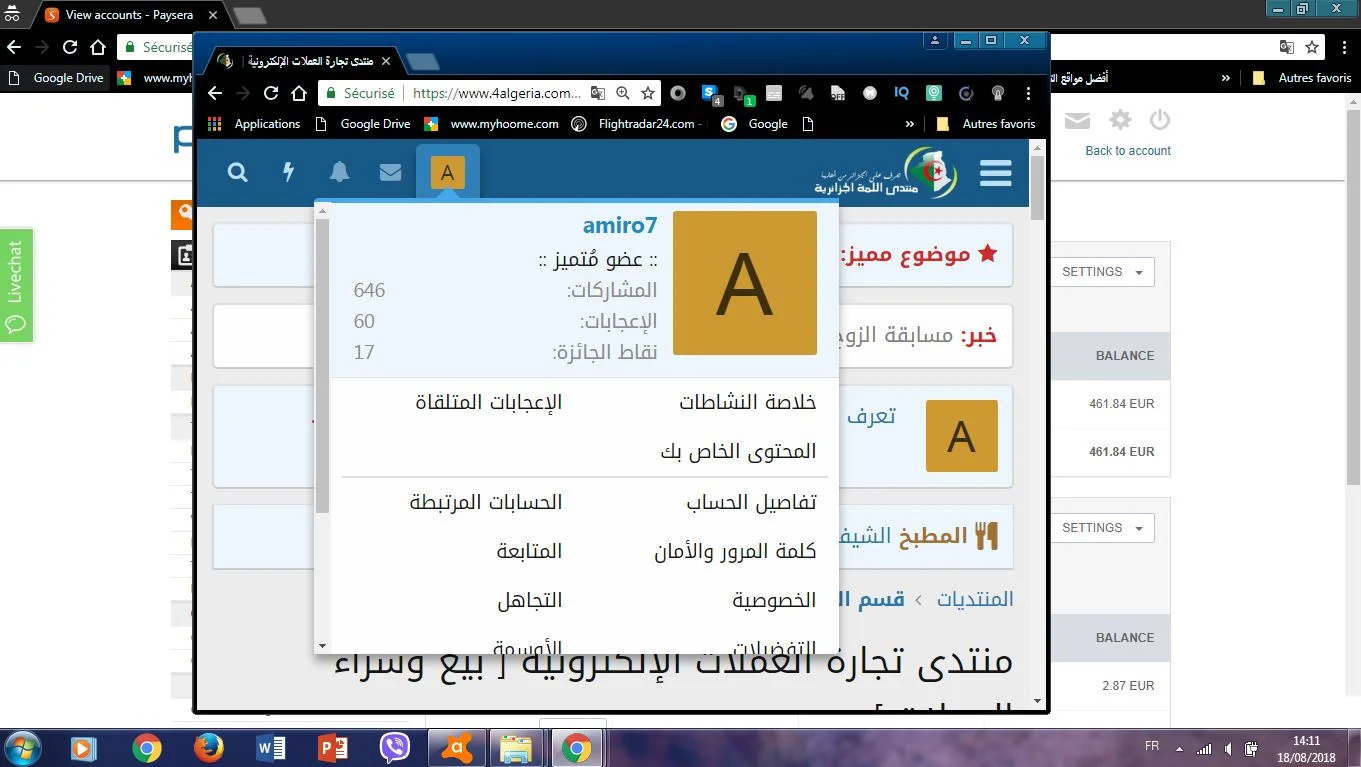Click the hamburger menu icon in forum header
The image size is (1361, 767).
995,173
